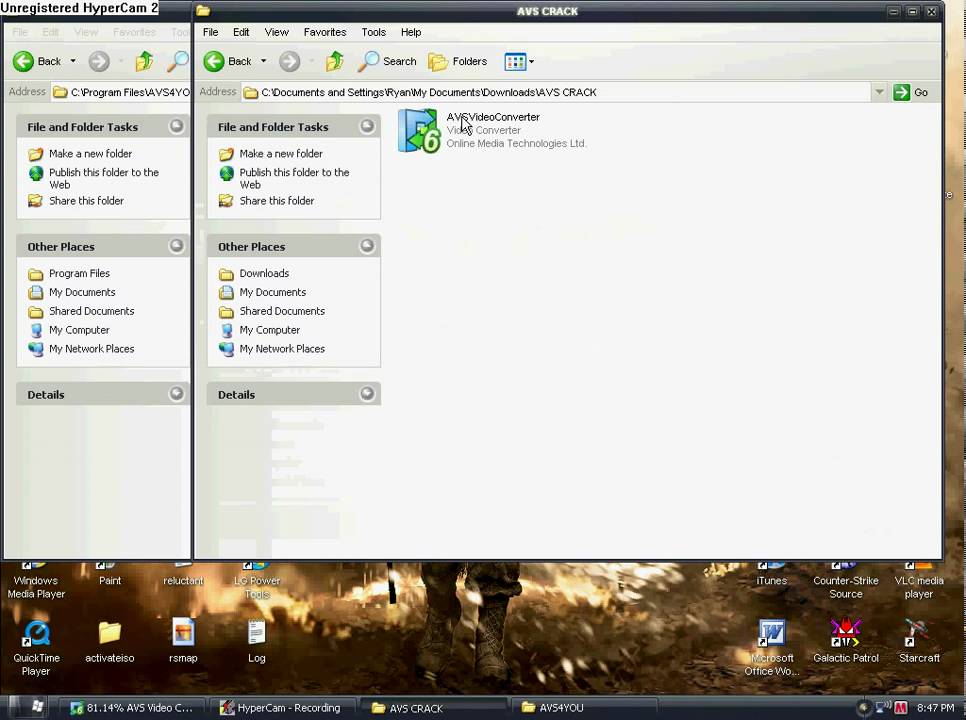Viewport: 966px width, 720px height.
Task: Switch to AVS4YOU taskbar button
Action: tap(584, 708)
